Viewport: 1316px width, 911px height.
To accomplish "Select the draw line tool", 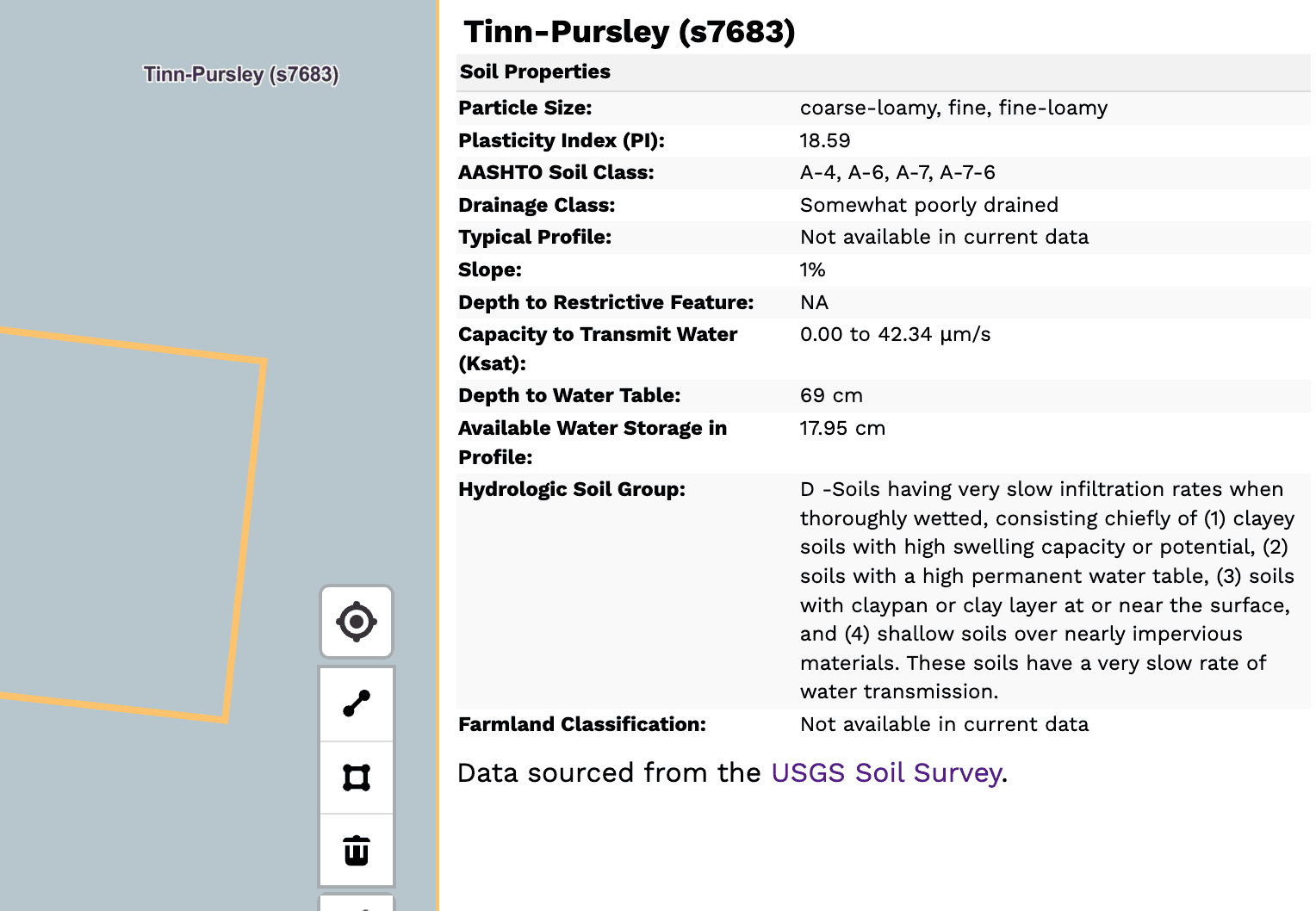I will 357,703.
